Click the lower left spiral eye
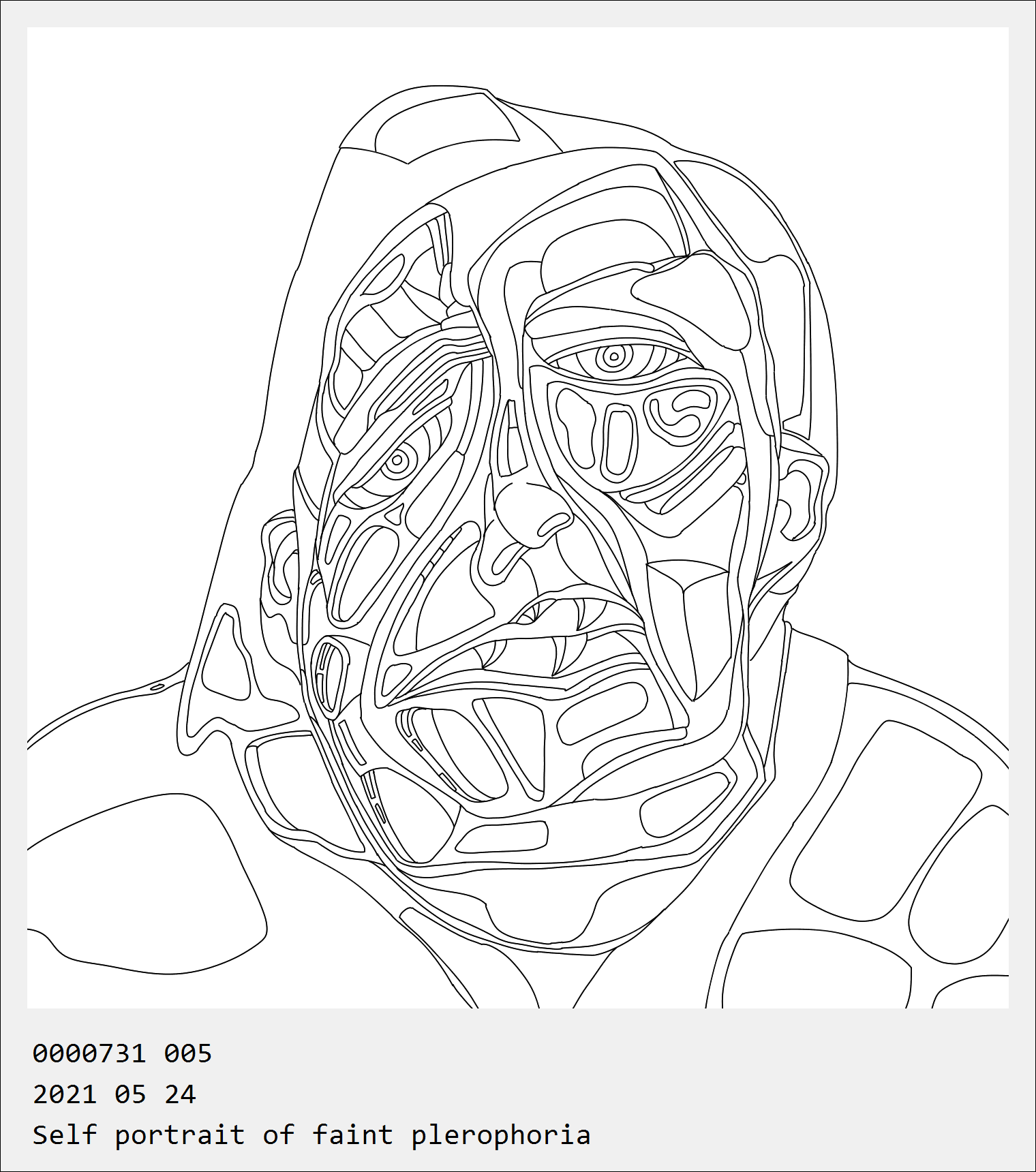Image resolution: width=1036 pixels, height=1172 pixels. click(x=396, y=461)
